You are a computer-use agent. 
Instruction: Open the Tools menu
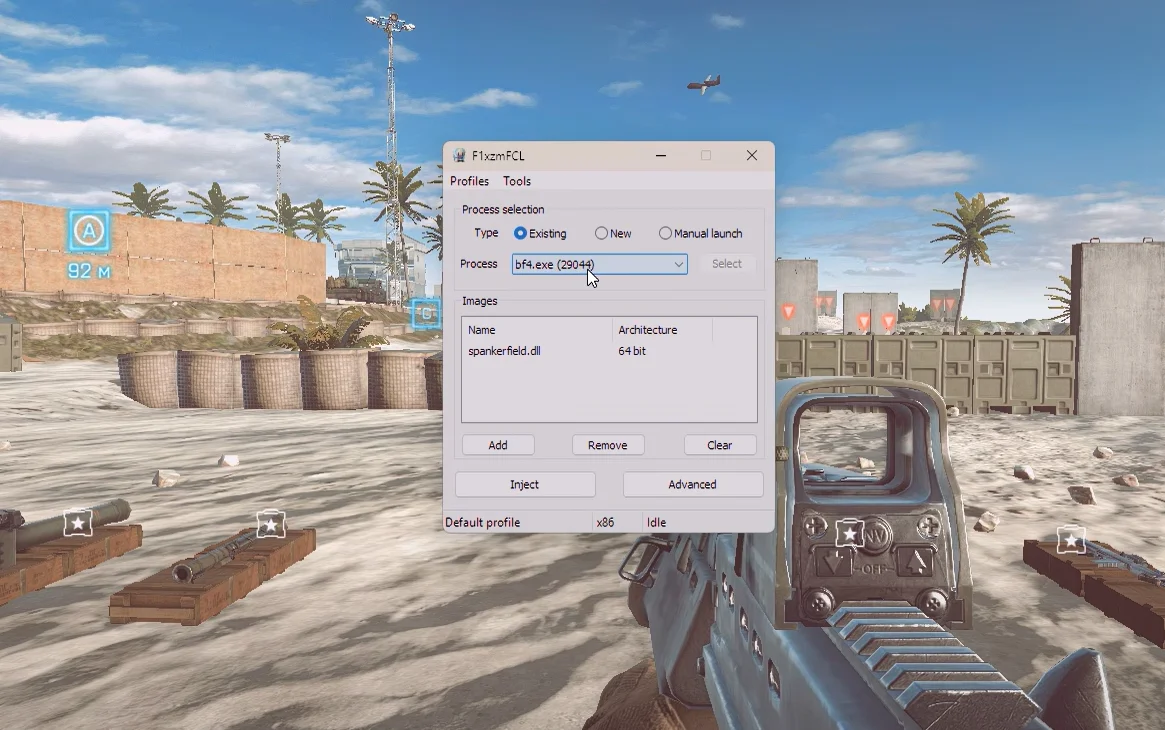pos(517,182)
